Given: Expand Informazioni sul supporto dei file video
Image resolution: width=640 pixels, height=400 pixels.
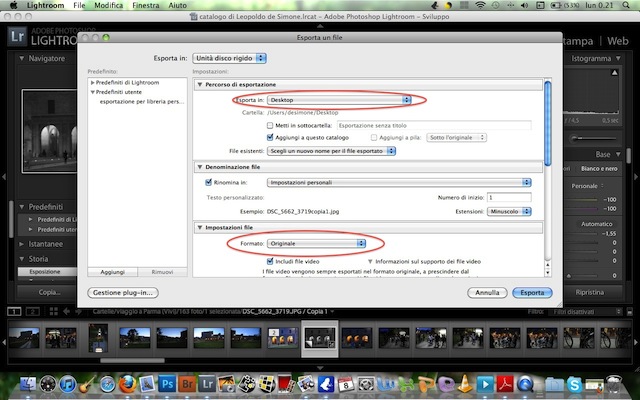Looking at the screenshot, I should (370, 262).
